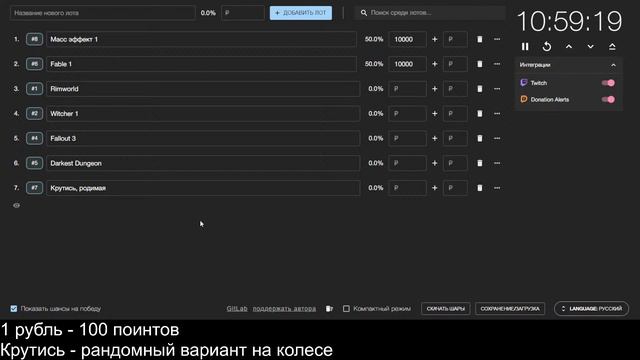Screen dimensions: 640x360
Task: Open поддержать автора link
Action: click(x=284, y=309)
